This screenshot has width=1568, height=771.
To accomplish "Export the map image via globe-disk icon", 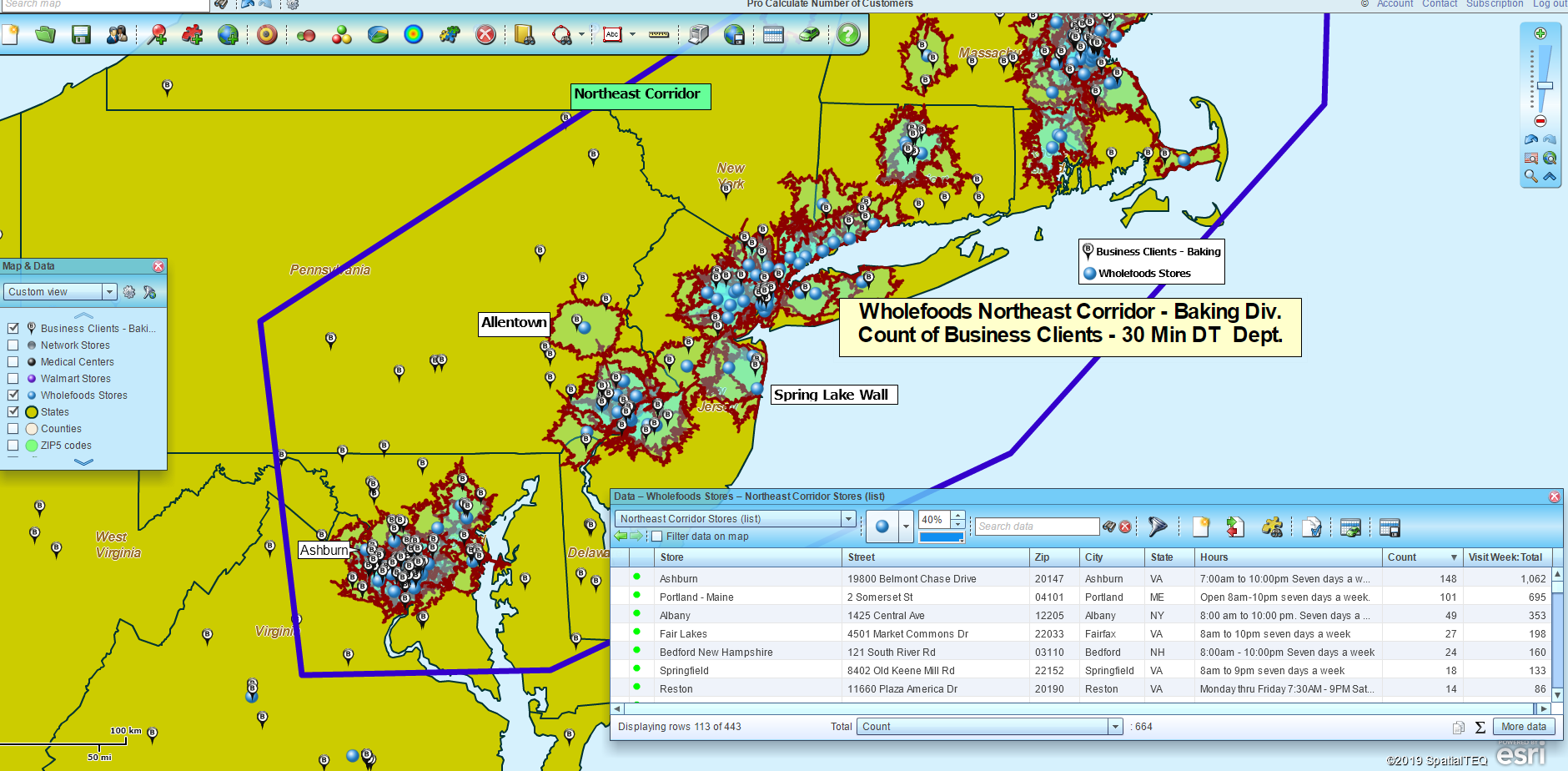I will pyautogui.click(x=734, y=34).
